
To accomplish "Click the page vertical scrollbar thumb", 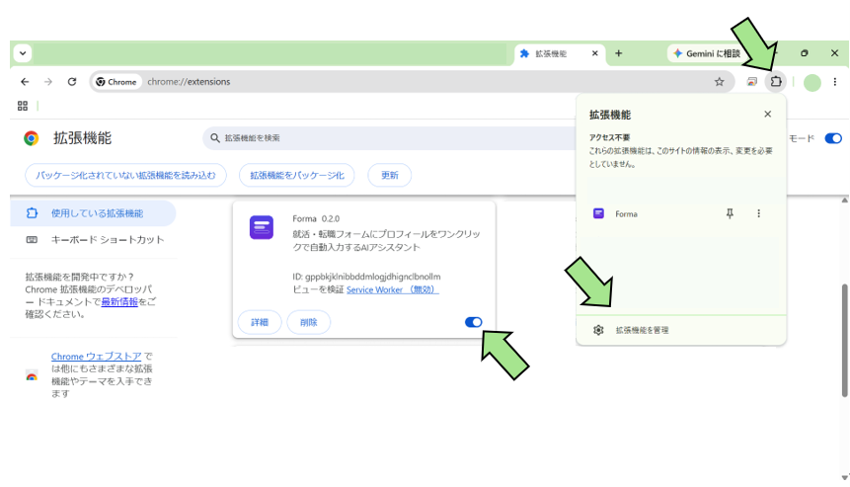I will pos(845,341).
